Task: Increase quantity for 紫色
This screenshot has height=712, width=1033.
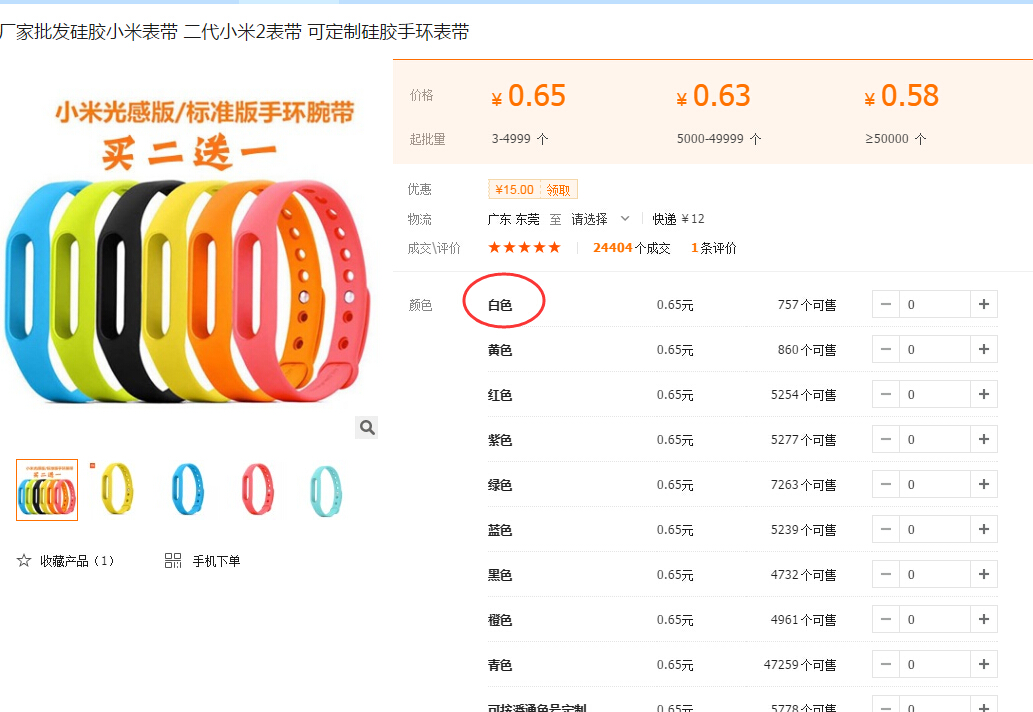Action: pos(984,439)
